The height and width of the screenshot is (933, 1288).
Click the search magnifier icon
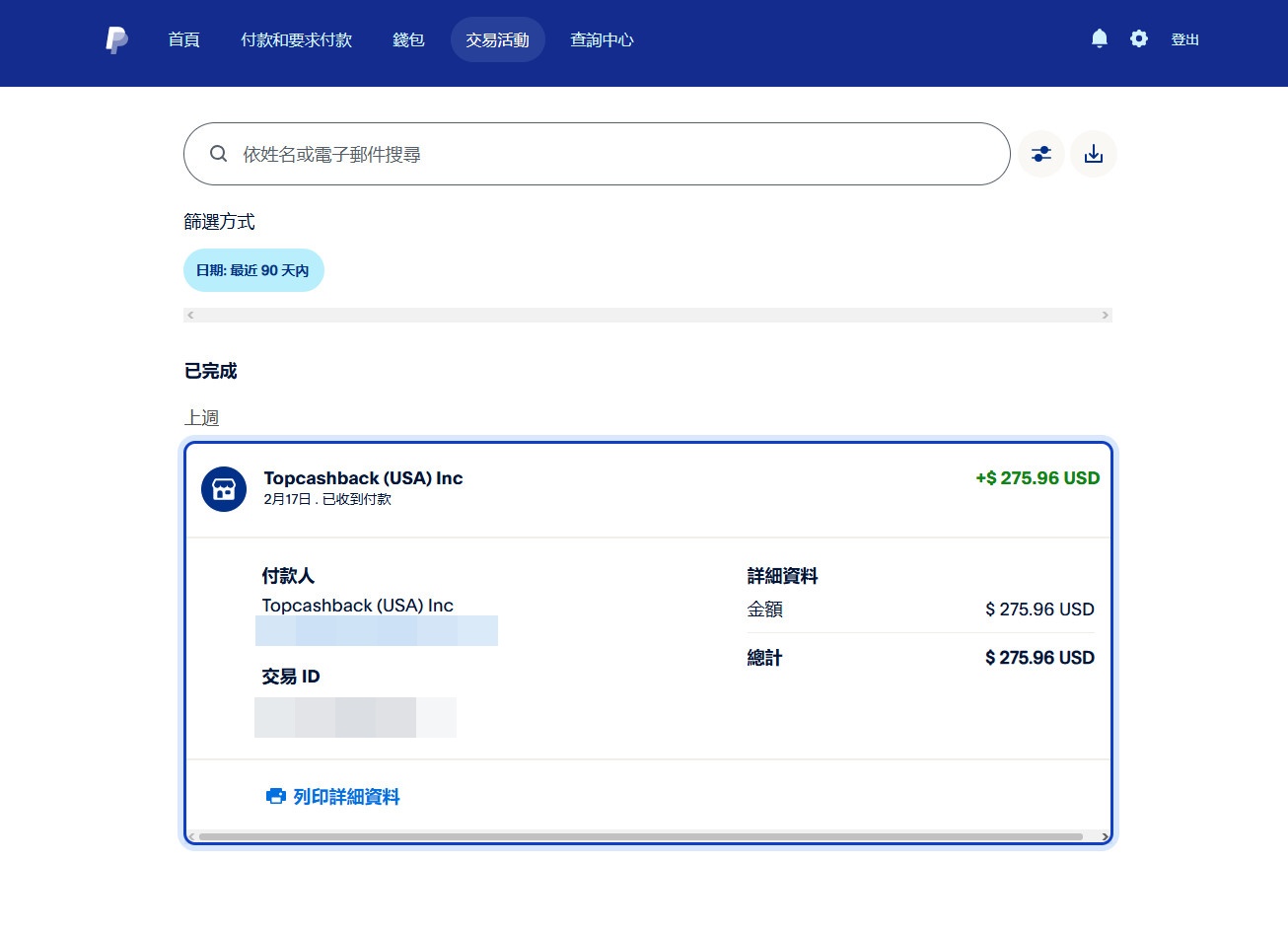coord(219,154)
